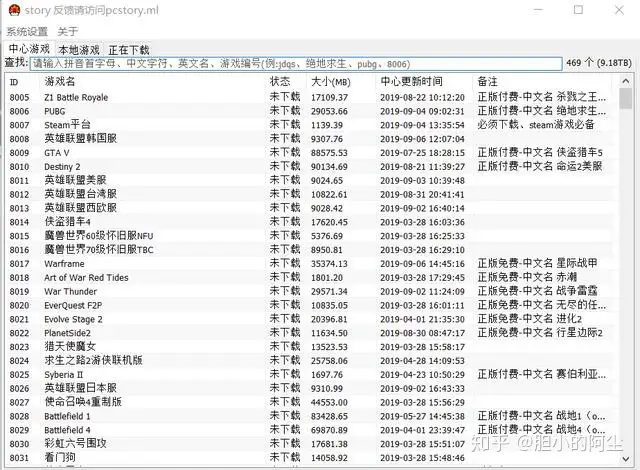Select the PlanetSide2 row

(309, 333)
